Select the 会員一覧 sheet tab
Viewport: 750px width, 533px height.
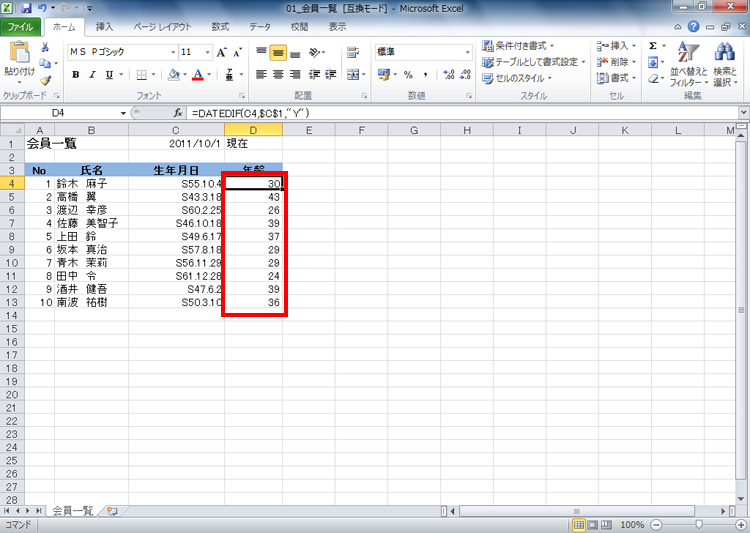72,511
